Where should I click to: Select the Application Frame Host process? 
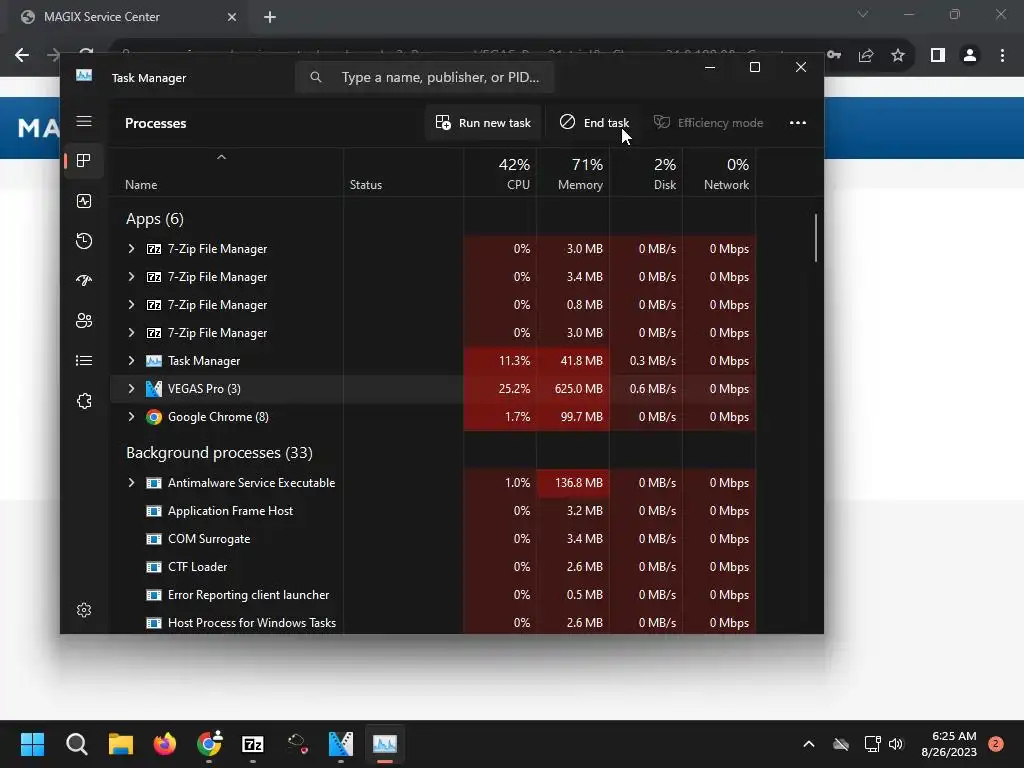click(x=433, y=511)
